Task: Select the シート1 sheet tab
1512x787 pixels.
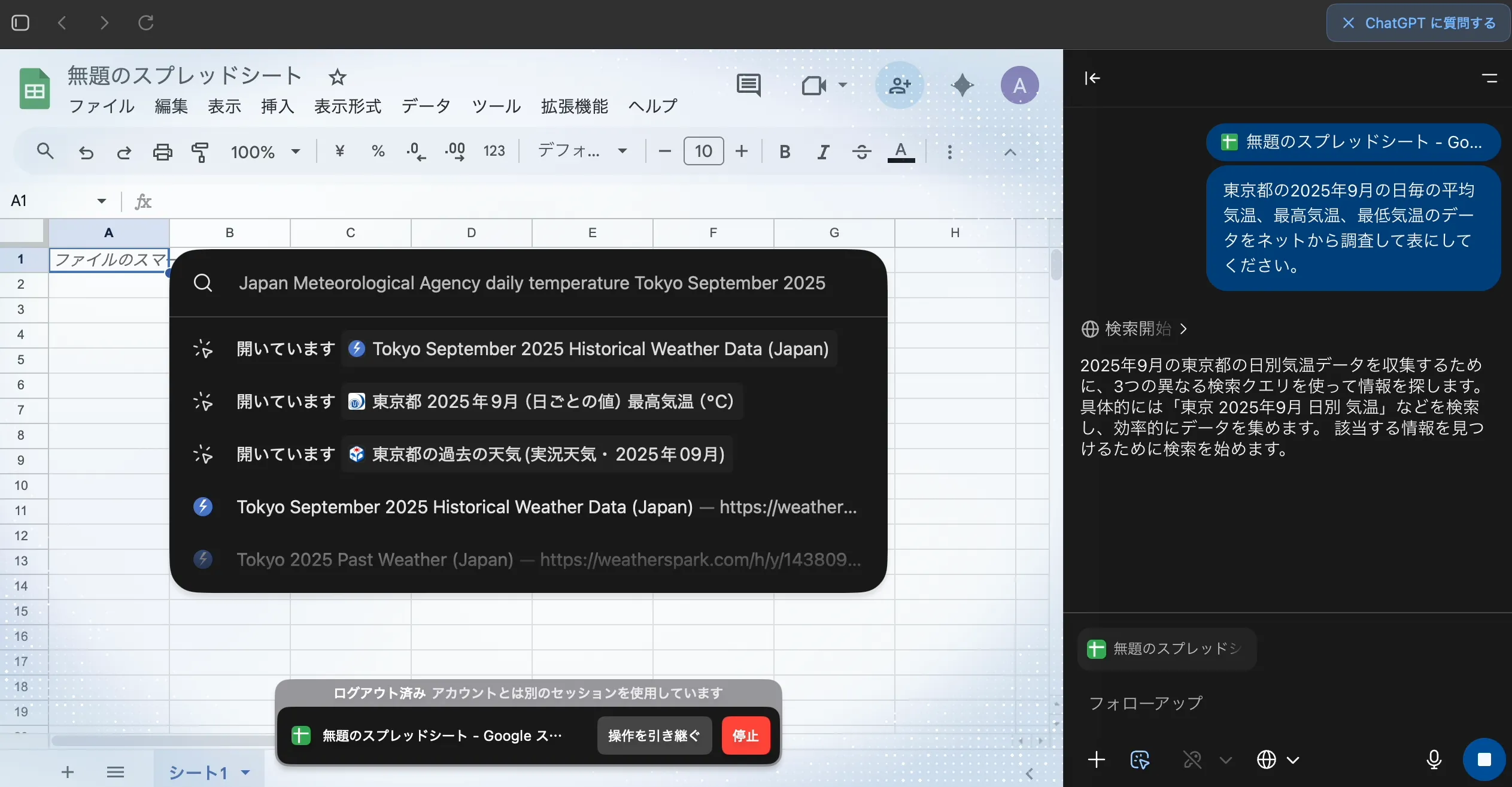Action: 199,772
